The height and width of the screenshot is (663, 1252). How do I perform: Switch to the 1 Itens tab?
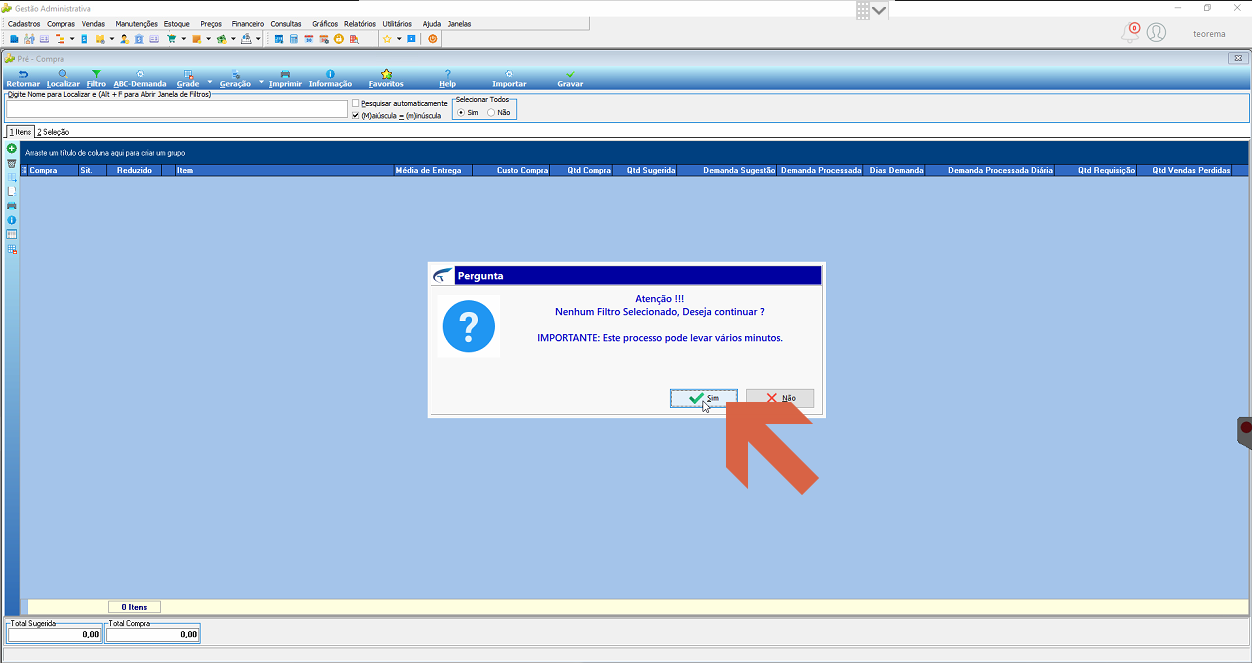(x=20, y=132)
